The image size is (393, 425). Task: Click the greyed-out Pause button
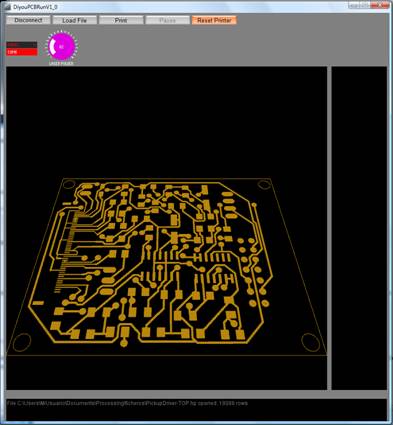pyautogui.click(x=167, y=20)
